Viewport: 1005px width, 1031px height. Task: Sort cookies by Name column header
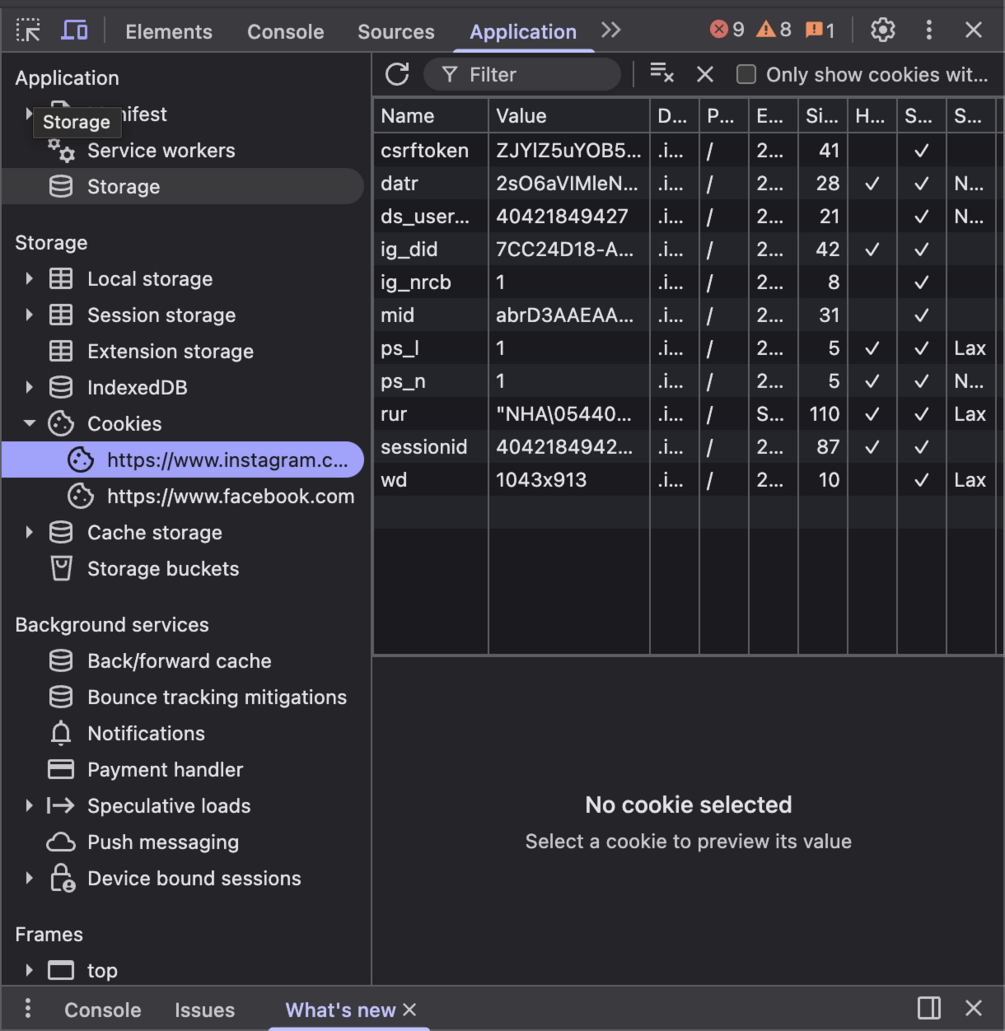coord(431,116)
